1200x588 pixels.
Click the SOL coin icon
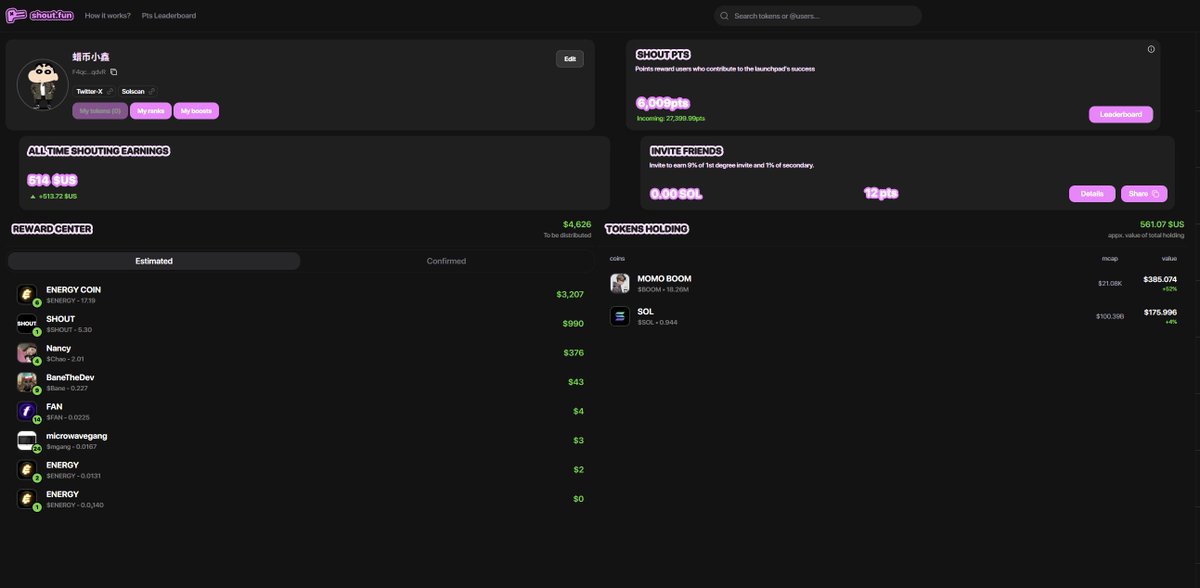click(x=620, y=316)
